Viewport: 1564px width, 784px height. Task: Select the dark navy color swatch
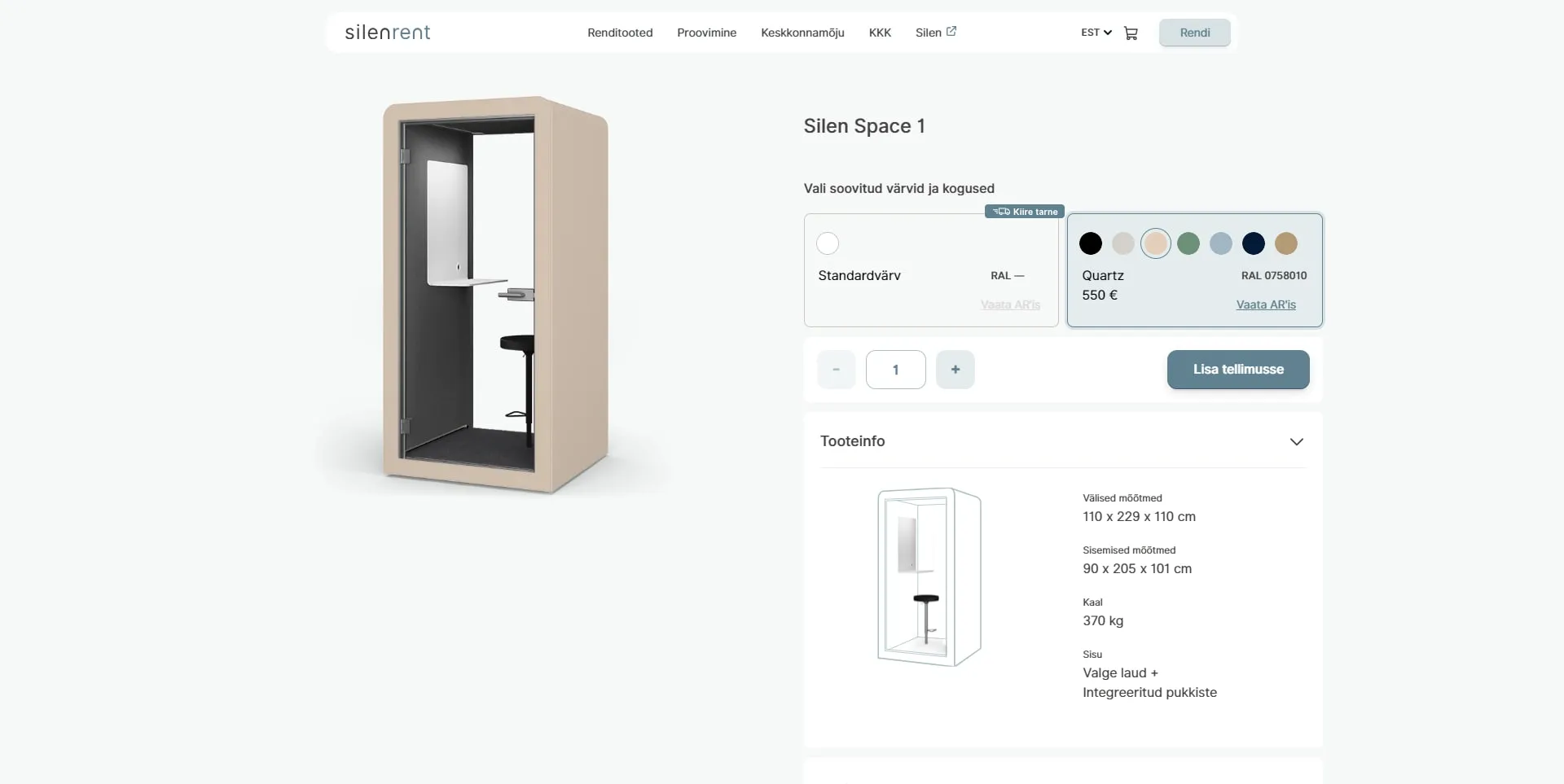click(1254, 243)
